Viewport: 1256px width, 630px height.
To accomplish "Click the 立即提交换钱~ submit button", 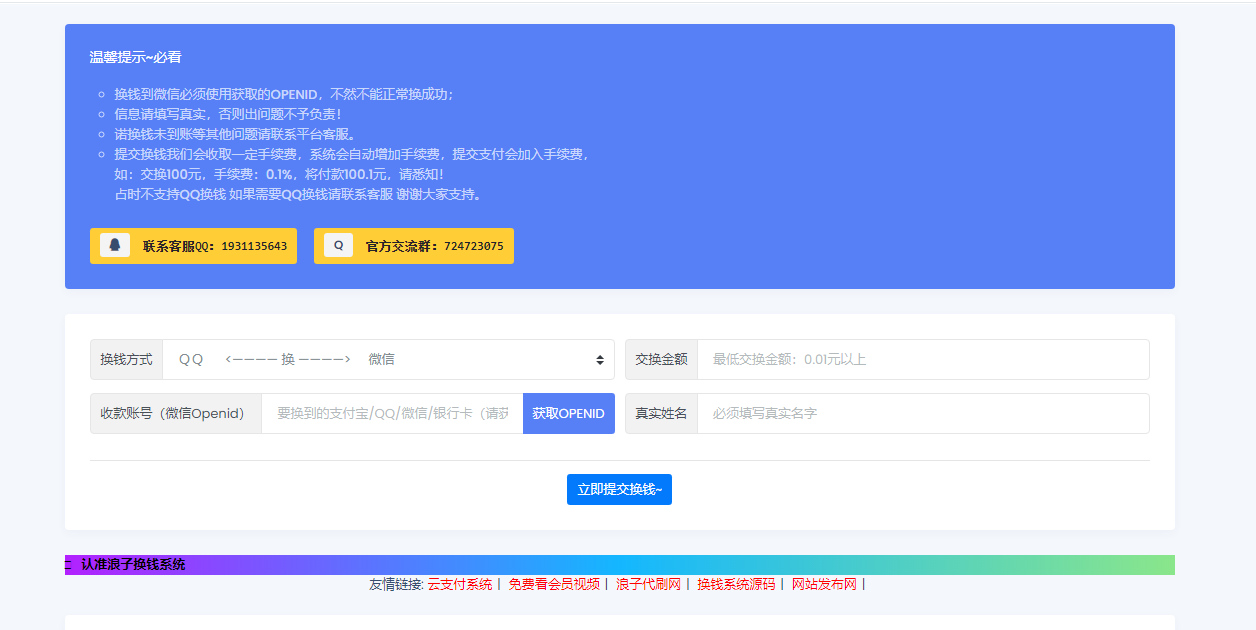I will 619,489.
